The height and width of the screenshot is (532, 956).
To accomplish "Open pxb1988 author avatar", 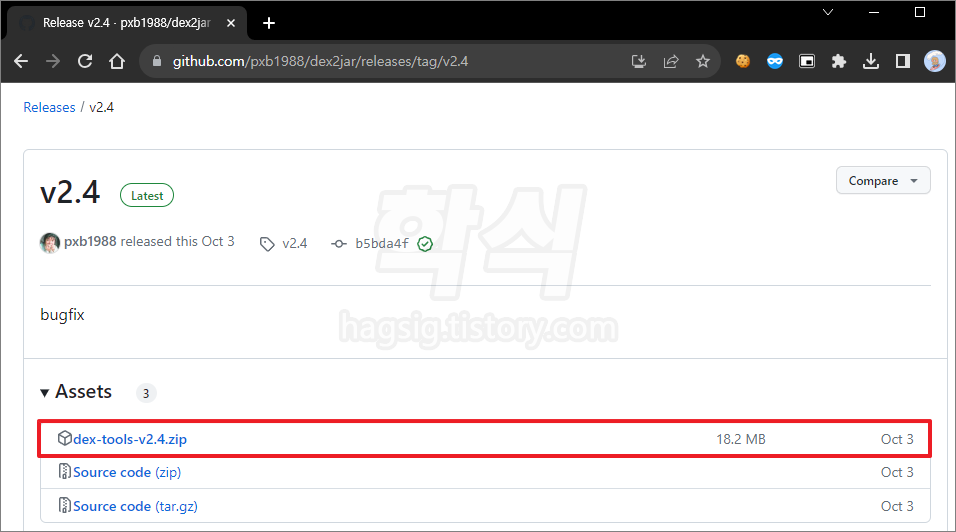I will coord(50,243).
